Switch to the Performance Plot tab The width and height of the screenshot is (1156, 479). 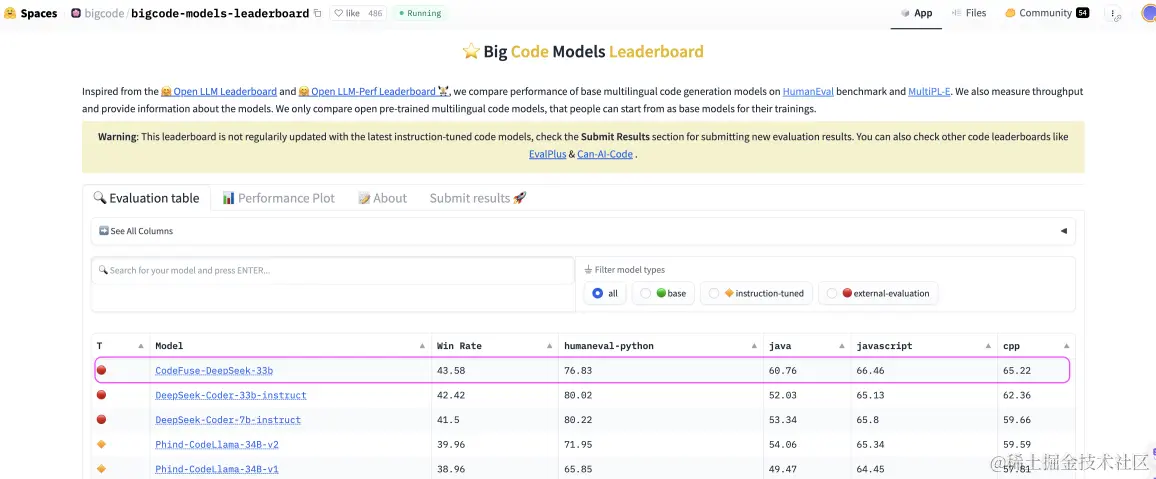coord(278,198)
